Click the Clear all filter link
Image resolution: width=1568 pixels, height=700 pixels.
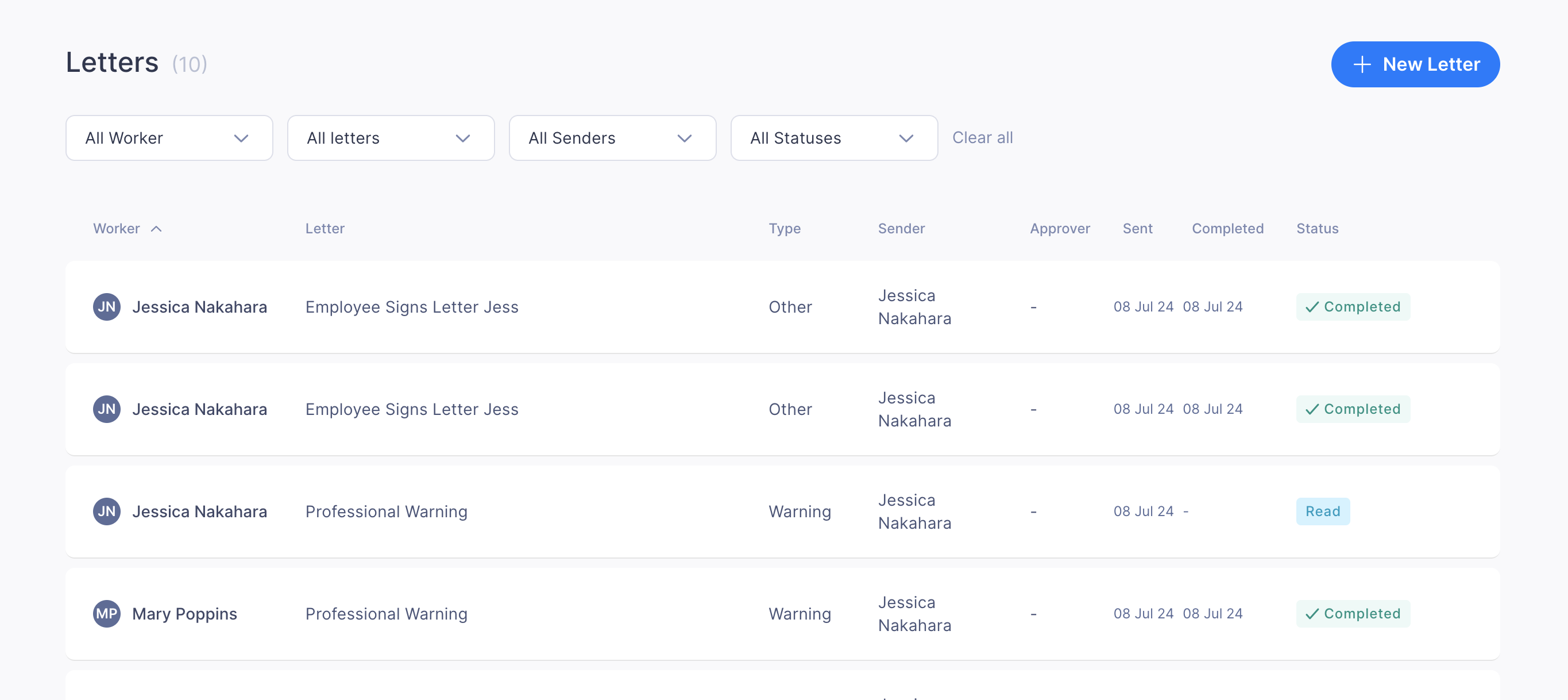[x=982, y=137]
